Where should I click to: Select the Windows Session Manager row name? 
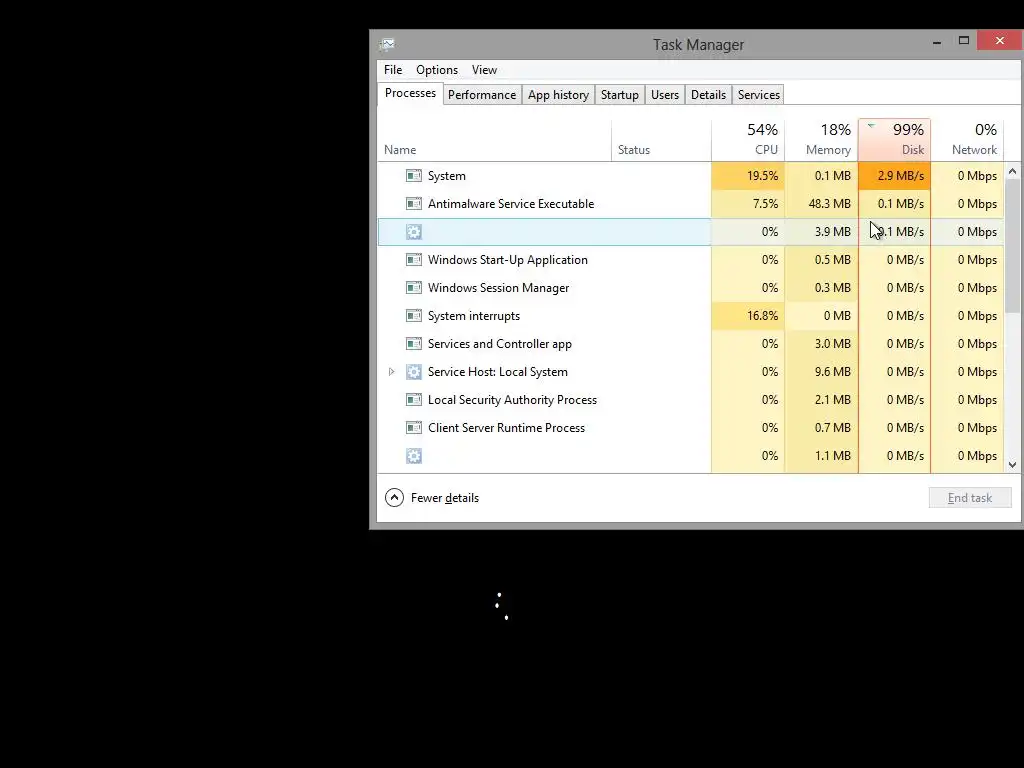point(498,288)
